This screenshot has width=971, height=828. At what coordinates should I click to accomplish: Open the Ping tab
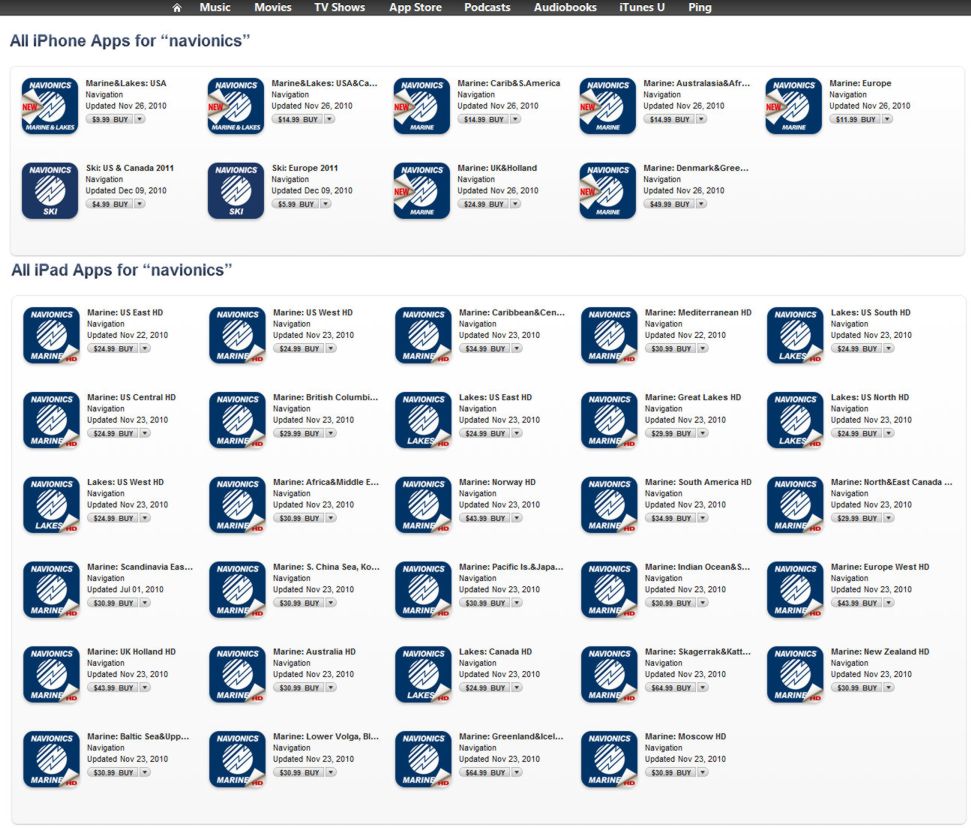tap(700, 7)
